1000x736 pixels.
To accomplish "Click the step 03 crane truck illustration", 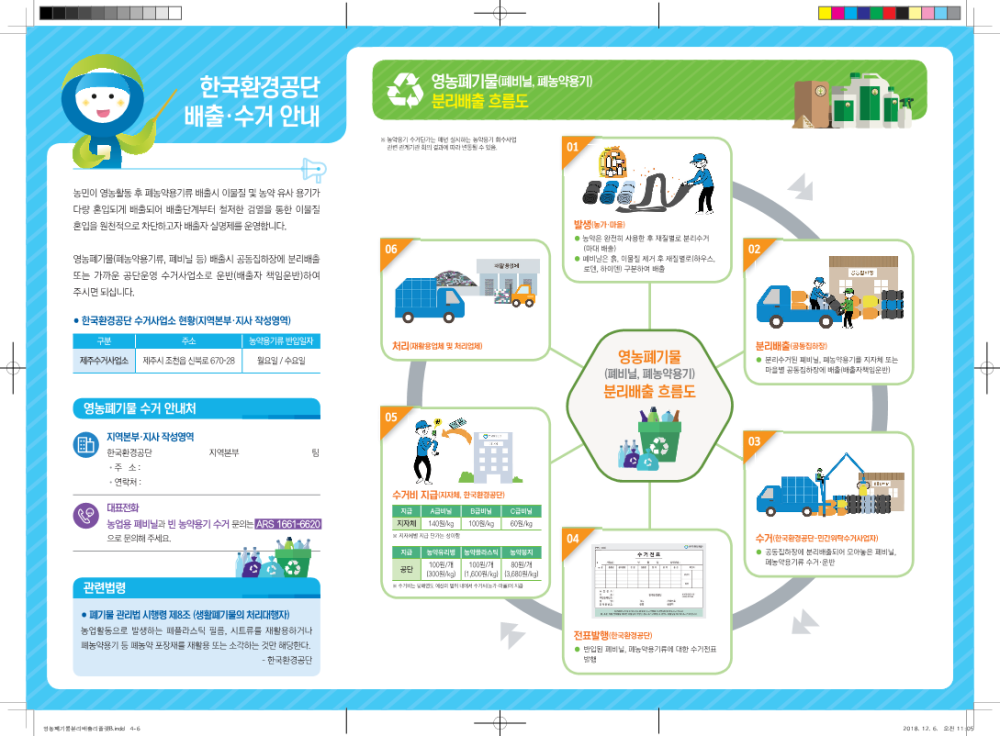I will tap(830, 485).
